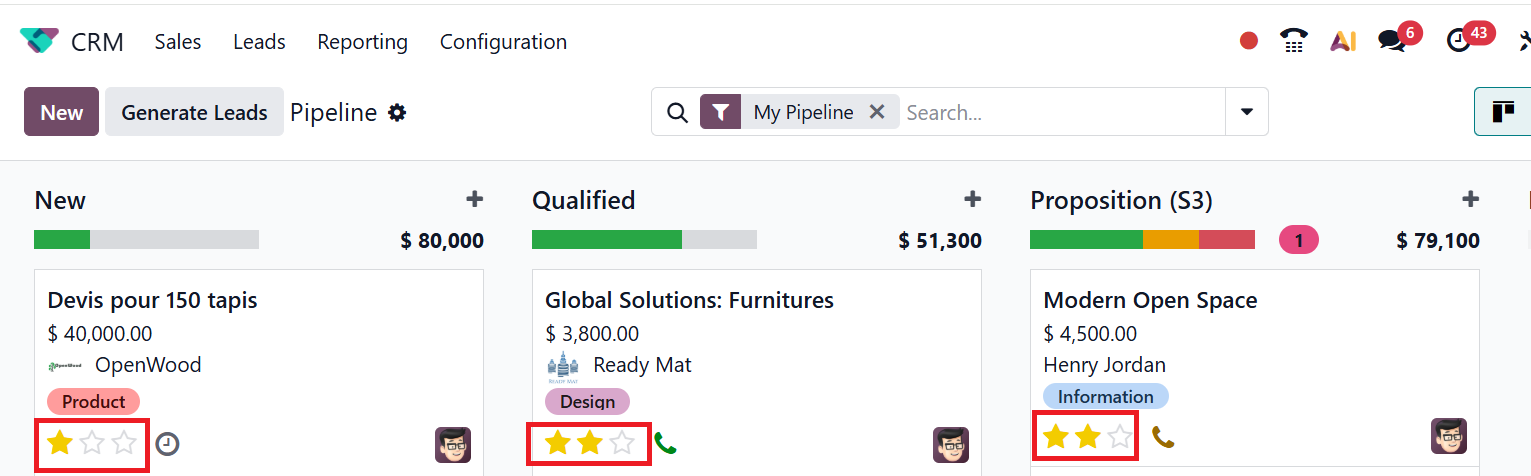The image size is (1531, 476).
Task: Click the green segment of Proposition progress bar
Action: click(1085, 240)
